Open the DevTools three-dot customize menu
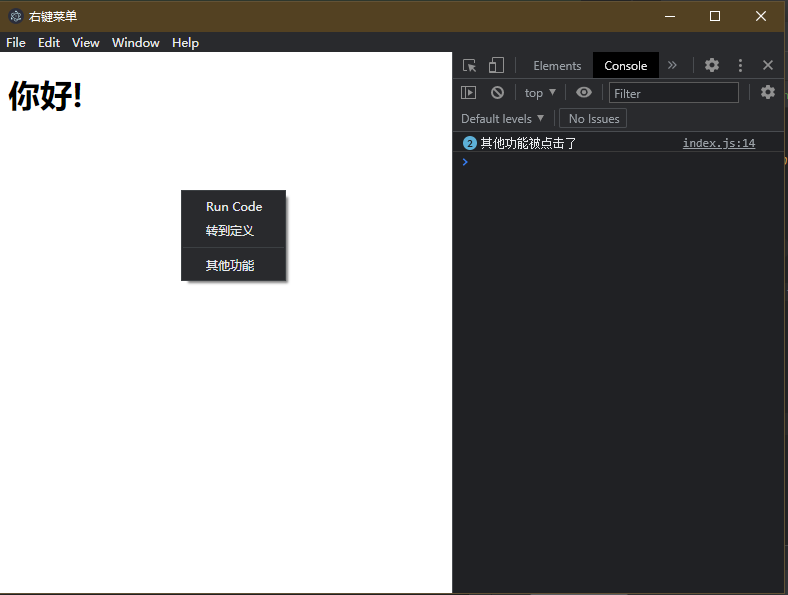This screenshot has width=788, height=595. pos(740,65)
